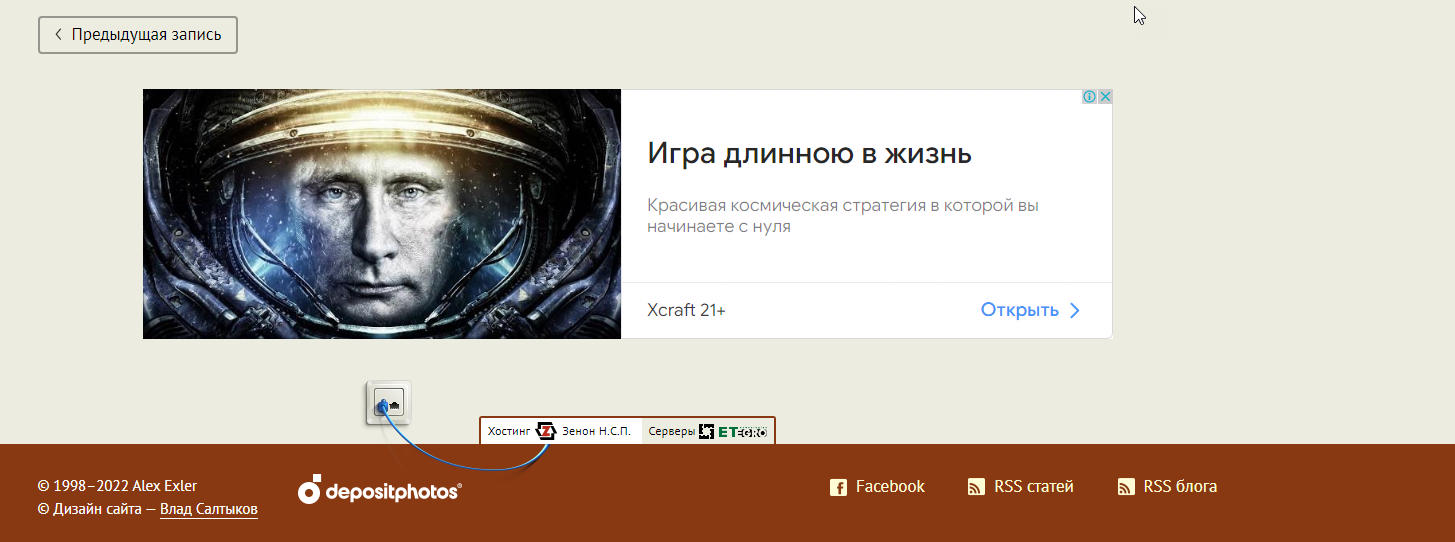
Task: Click ad headline 'Игра длинною в жизнь'
Action: (x=809, y=154)
